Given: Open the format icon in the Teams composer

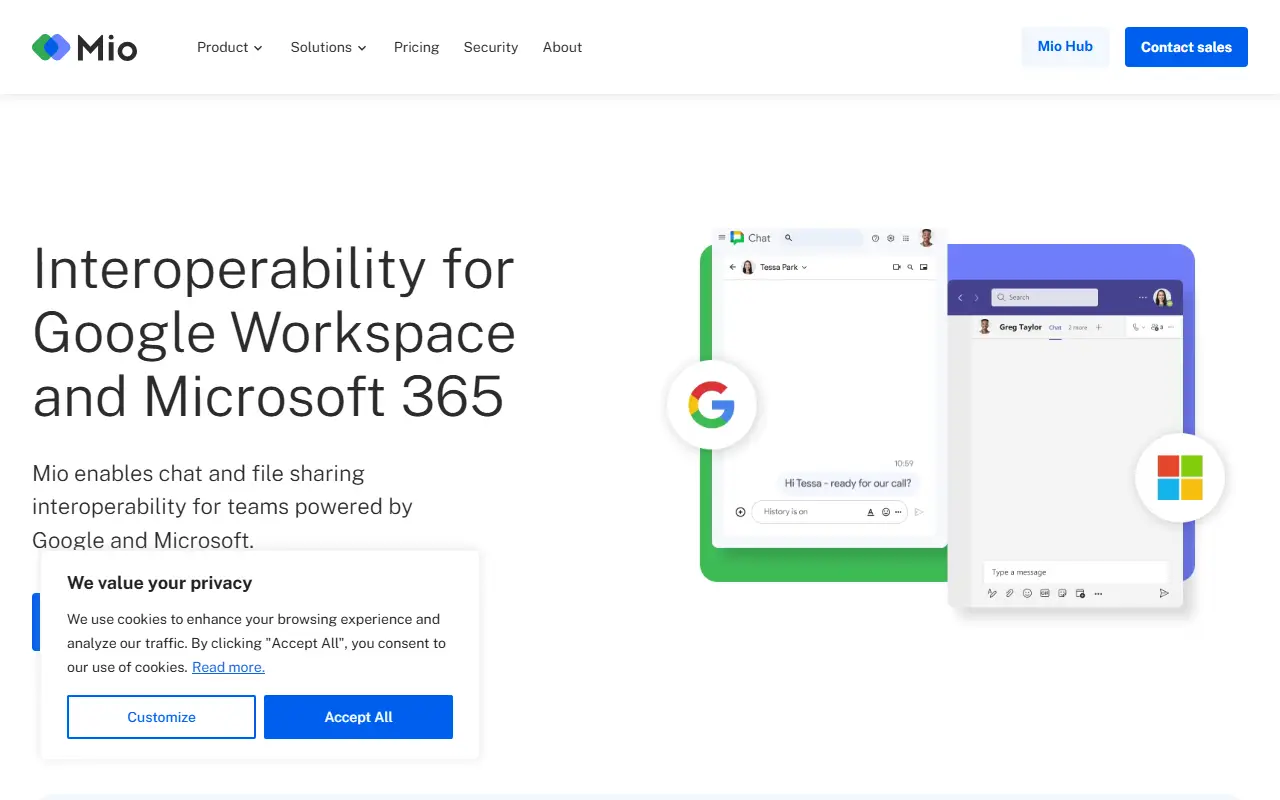Looking at the screenshot, I should (992, 593).
